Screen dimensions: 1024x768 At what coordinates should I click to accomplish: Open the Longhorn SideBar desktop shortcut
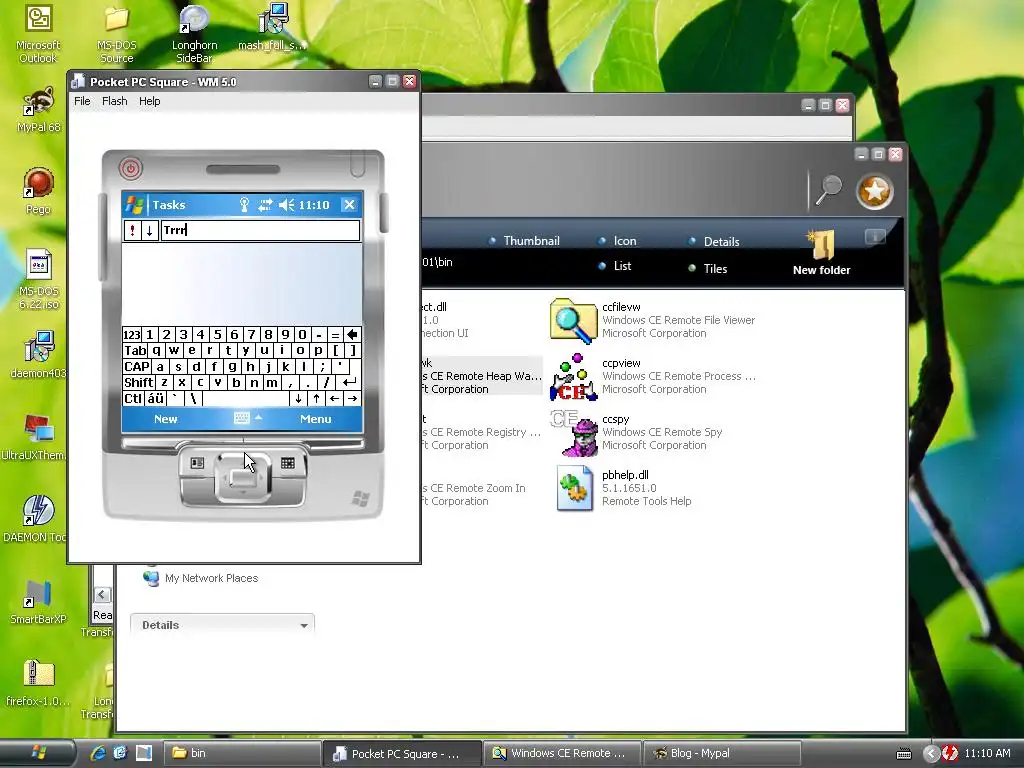[195, 35]
